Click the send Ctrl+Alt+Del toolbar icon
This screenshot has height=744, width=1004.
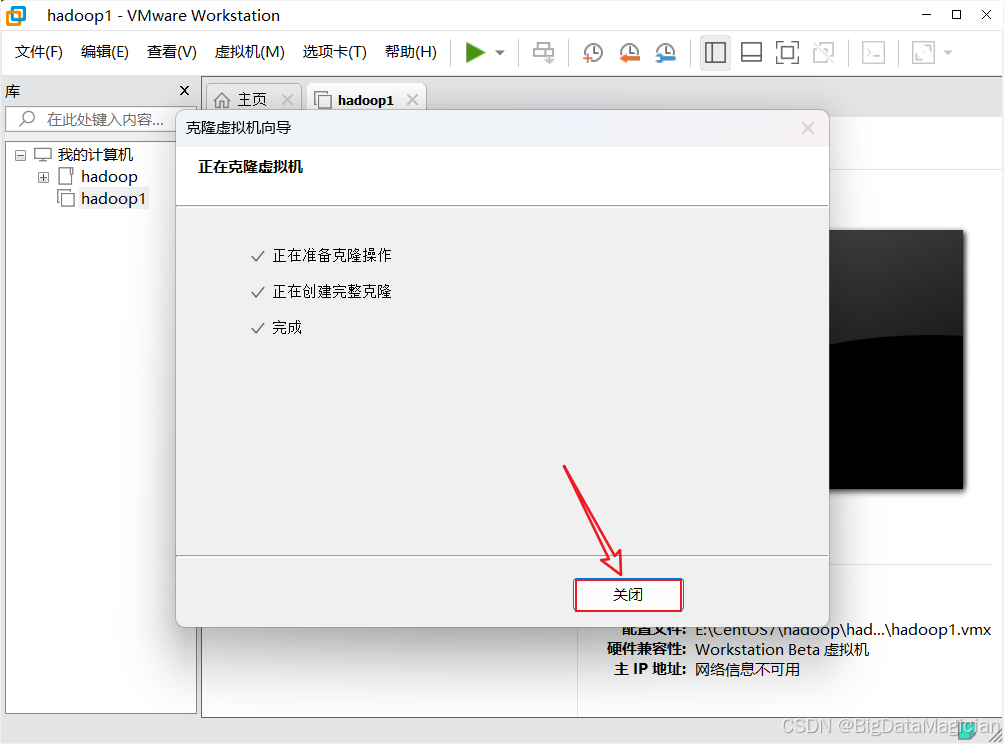544,53
